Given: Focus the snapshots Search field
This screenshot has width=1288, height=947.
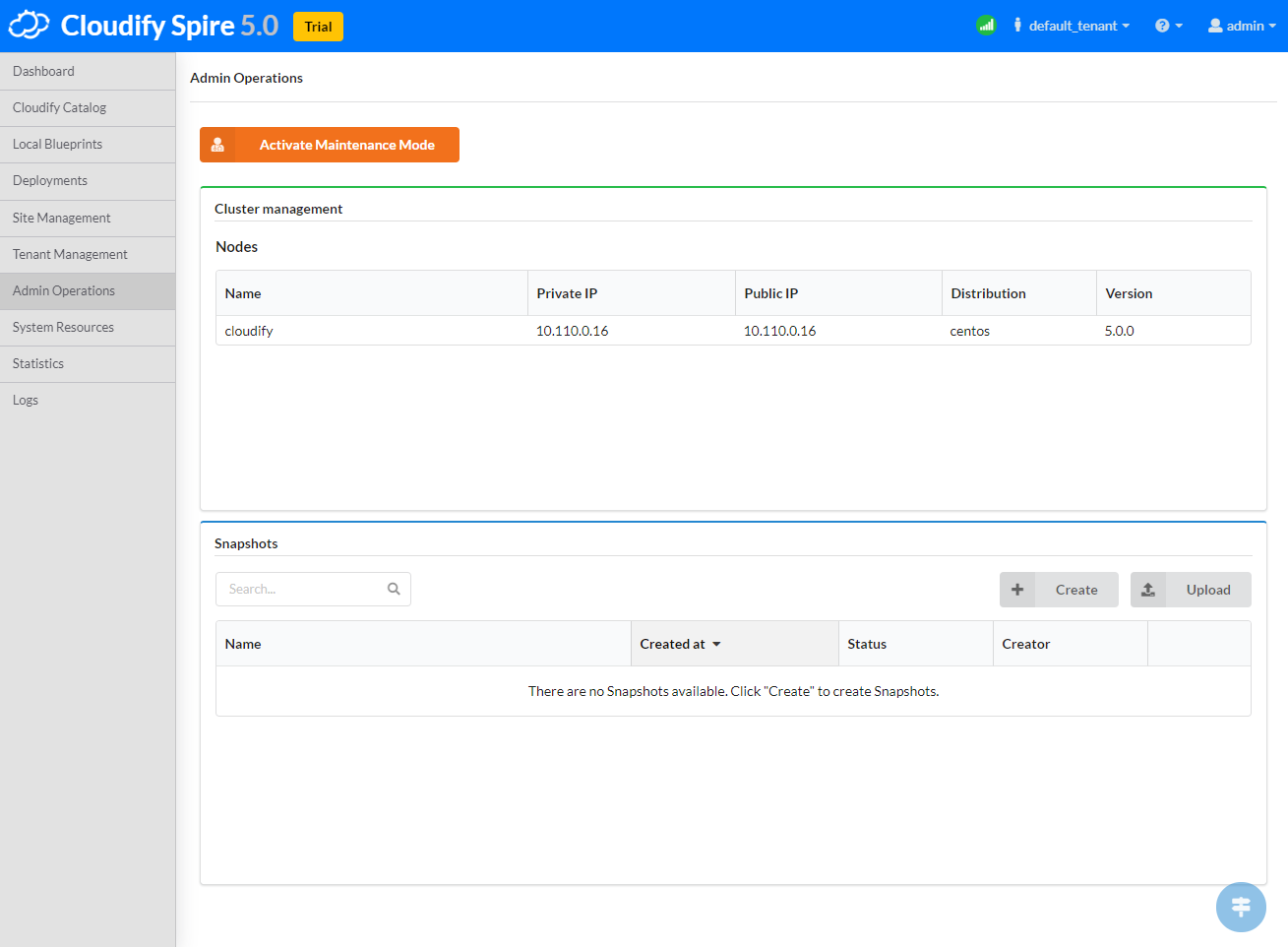Looking at the screenshot, I should [313, 589].
